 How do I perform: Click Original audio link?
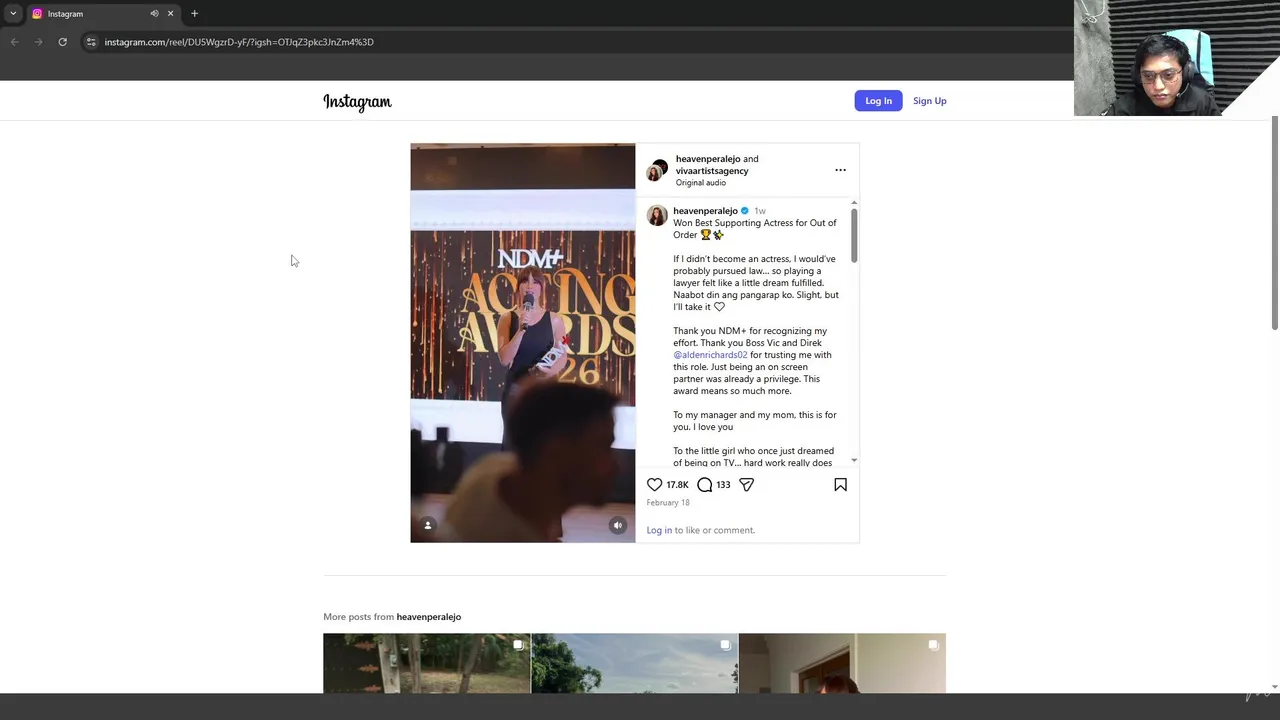[701, 183]
